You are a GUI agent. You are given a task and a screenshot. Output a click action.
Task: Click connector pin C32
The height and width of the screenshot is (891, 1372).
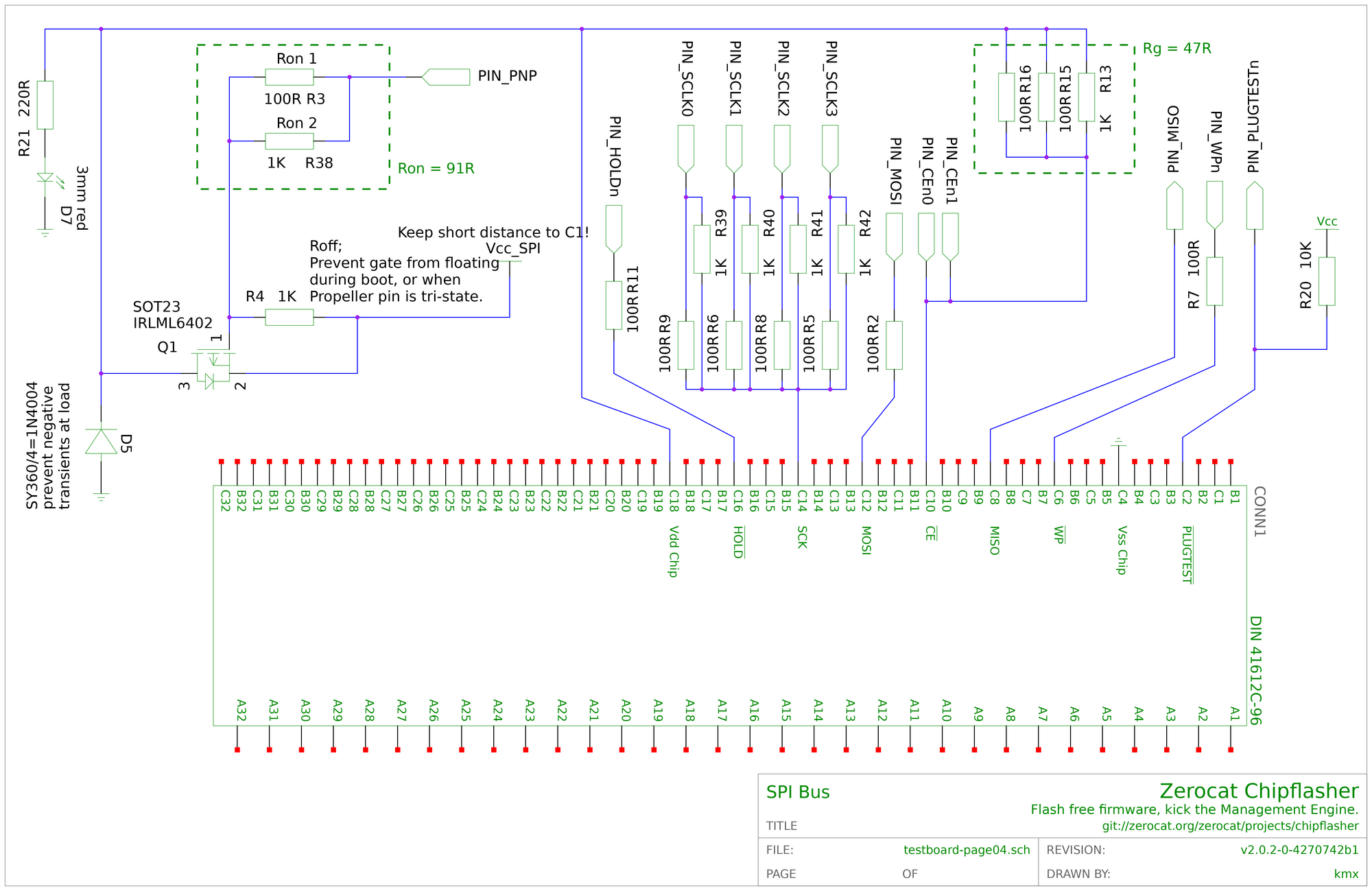point(222,473)
